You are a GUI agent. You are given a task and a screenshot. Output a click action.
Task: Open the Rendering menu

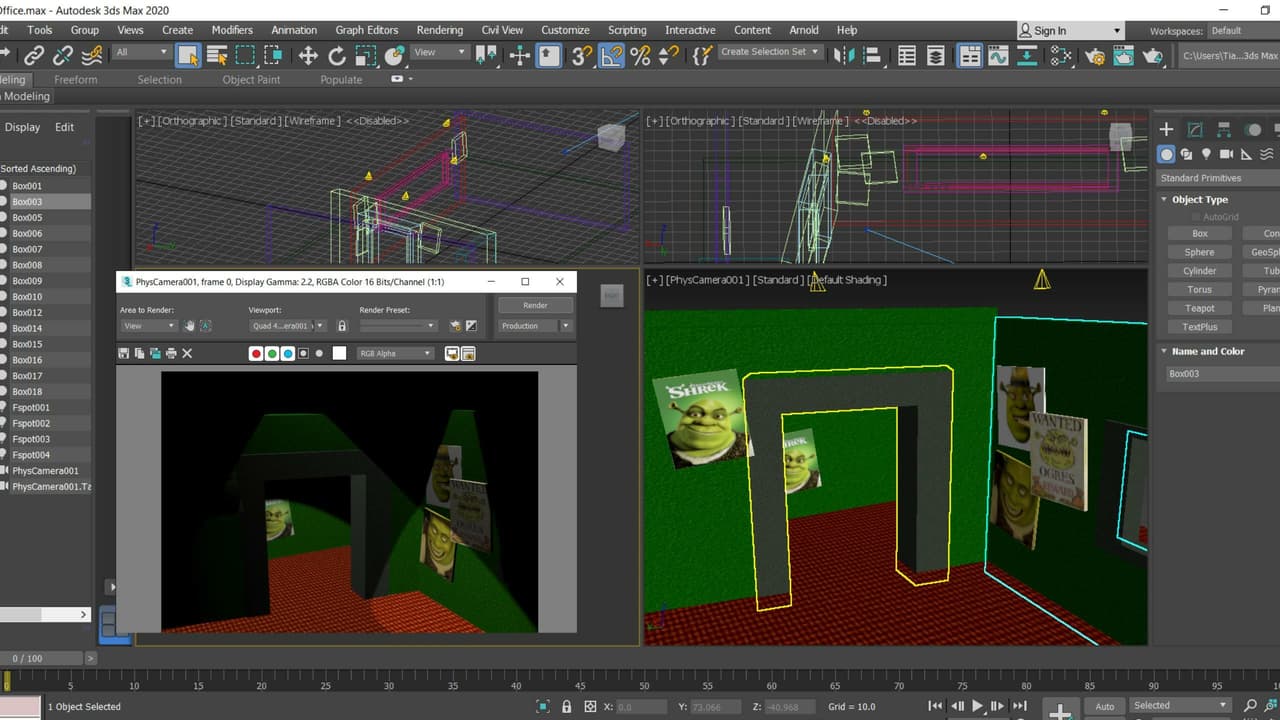[x=440, y=30]
